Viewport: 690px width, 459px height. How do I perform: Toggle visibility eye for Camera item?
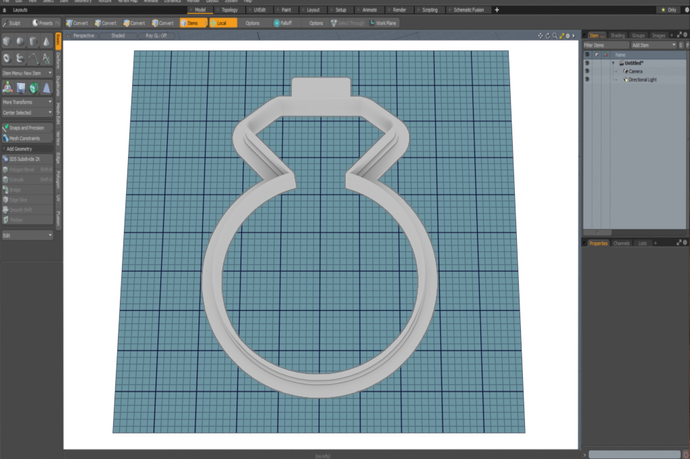(x=587, y=71)
